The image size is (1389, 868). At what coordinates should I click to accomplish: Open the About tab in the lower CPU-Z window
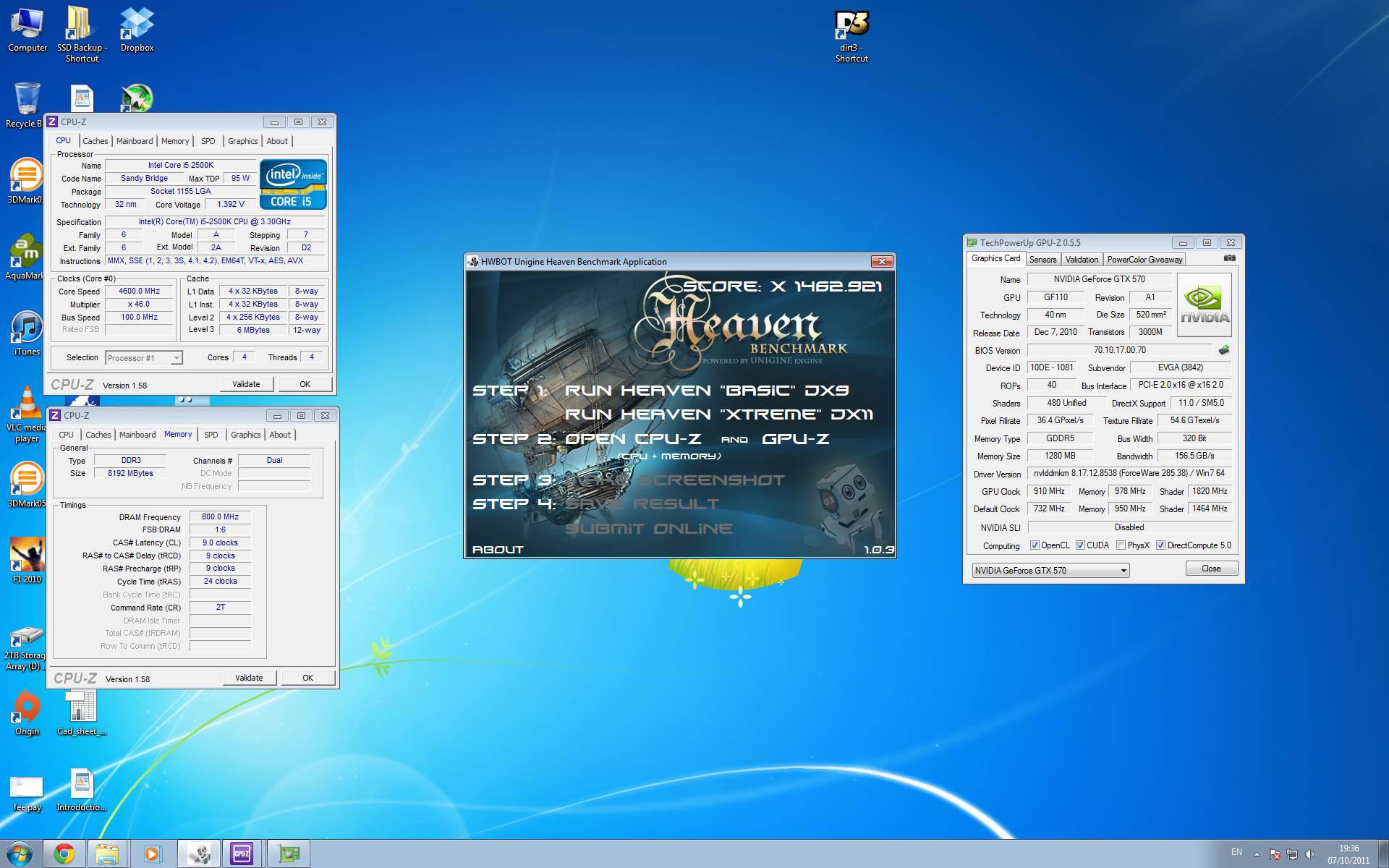coord(280,435)
